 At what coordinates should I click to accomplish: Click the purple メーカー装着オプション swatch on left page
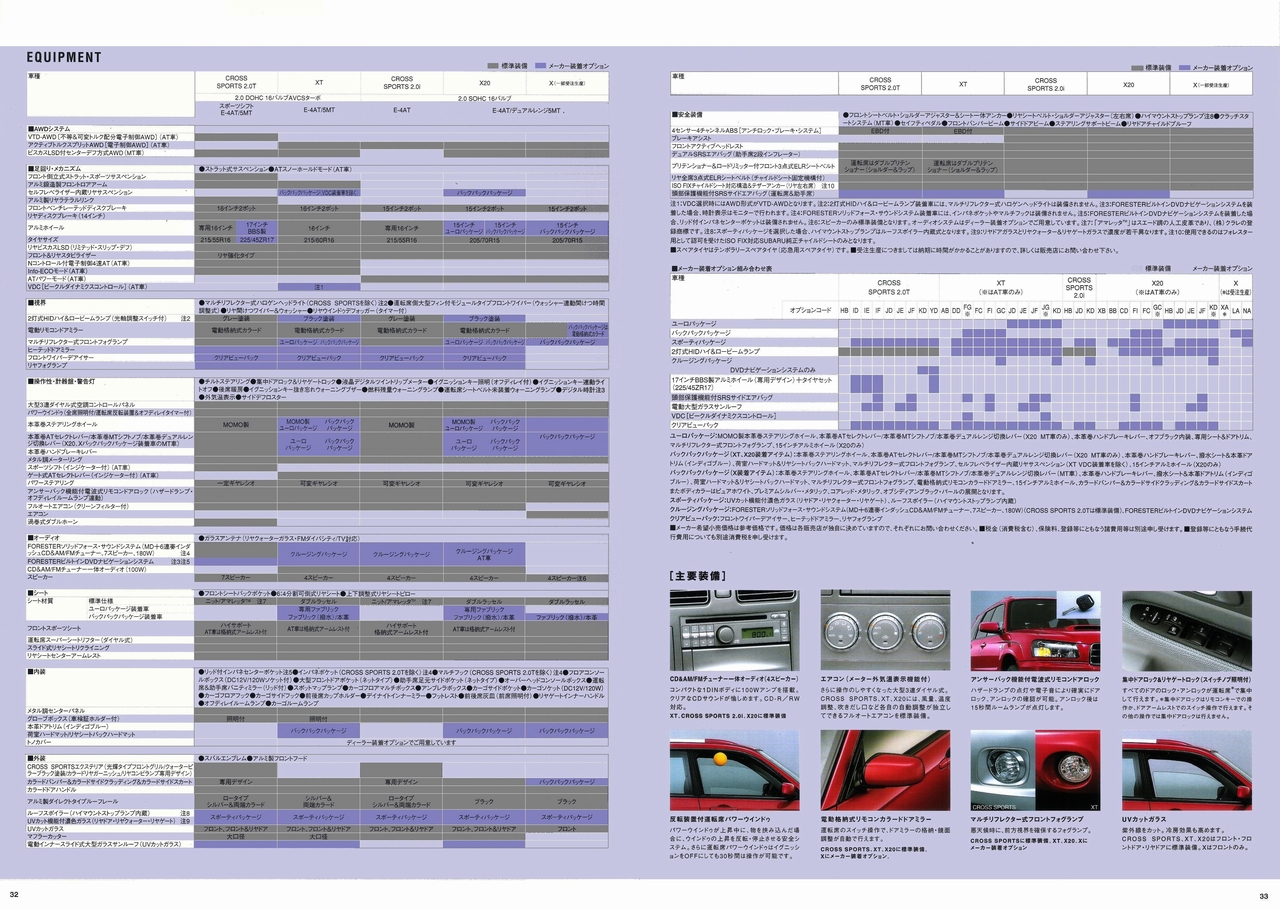click(541, 65)
